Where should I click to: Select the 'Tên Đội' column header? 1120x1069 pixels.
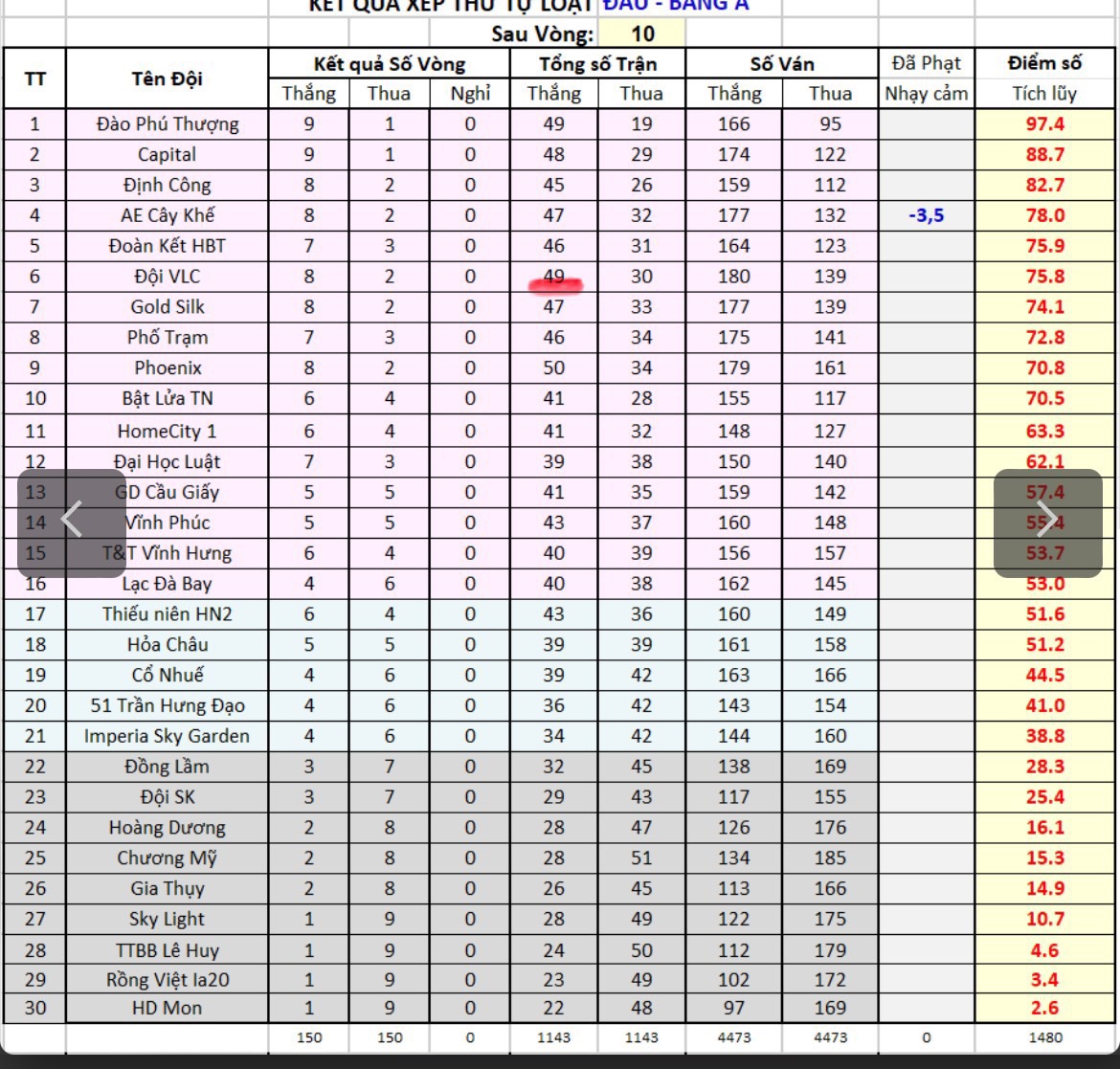[x=168, y=78]
